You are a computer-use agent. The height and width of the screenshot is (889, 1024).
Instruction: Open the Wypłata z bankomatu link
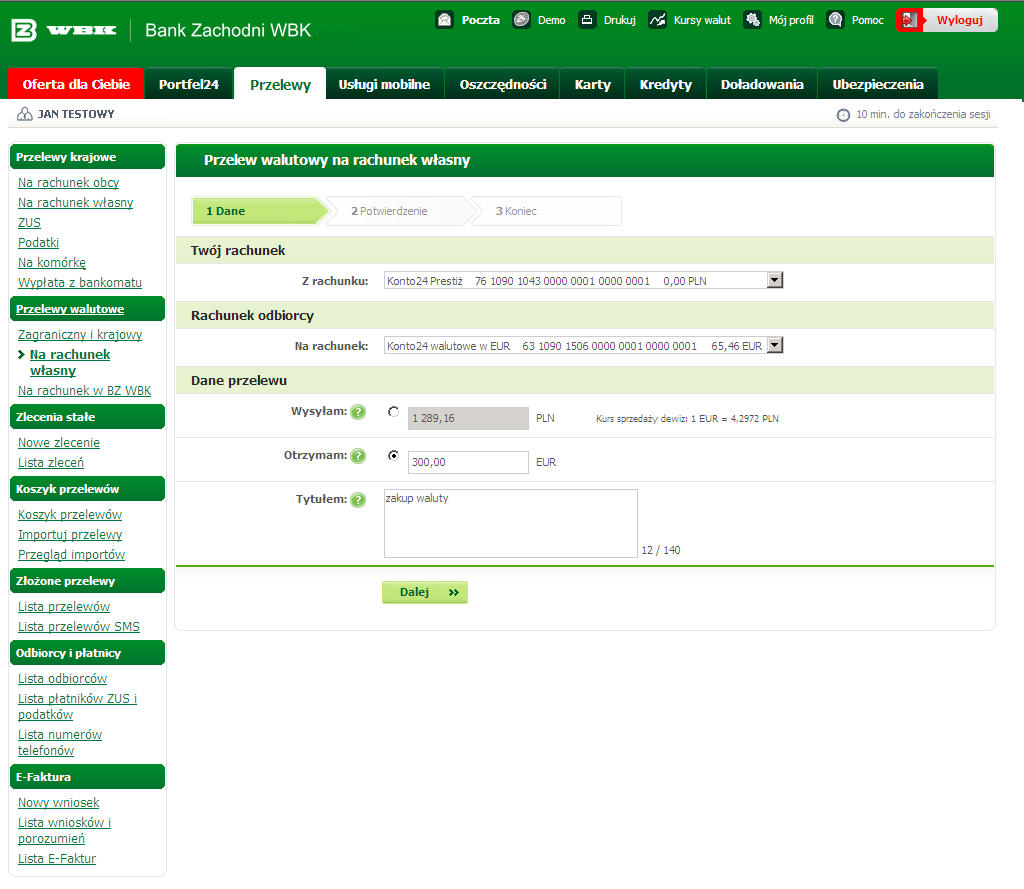pyautogui.click(x=80, y=283)
